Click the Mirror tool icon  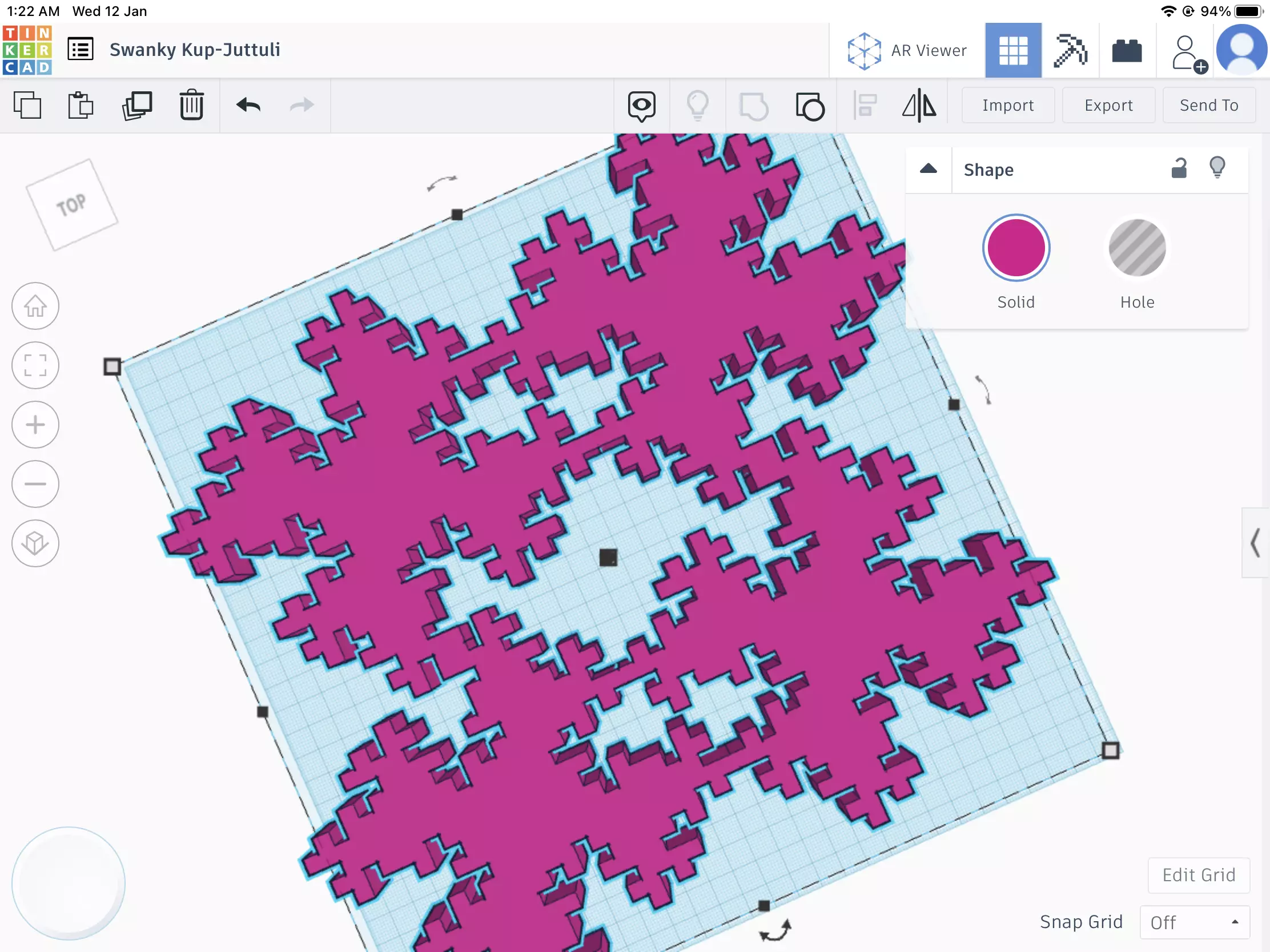click(919, 106)
